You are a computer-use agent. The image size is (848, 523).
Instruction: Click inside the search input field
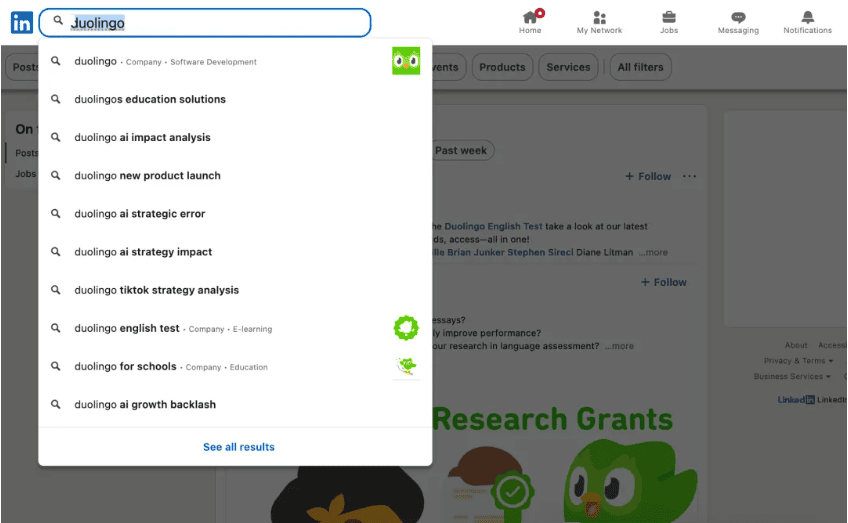click(220, 22)
